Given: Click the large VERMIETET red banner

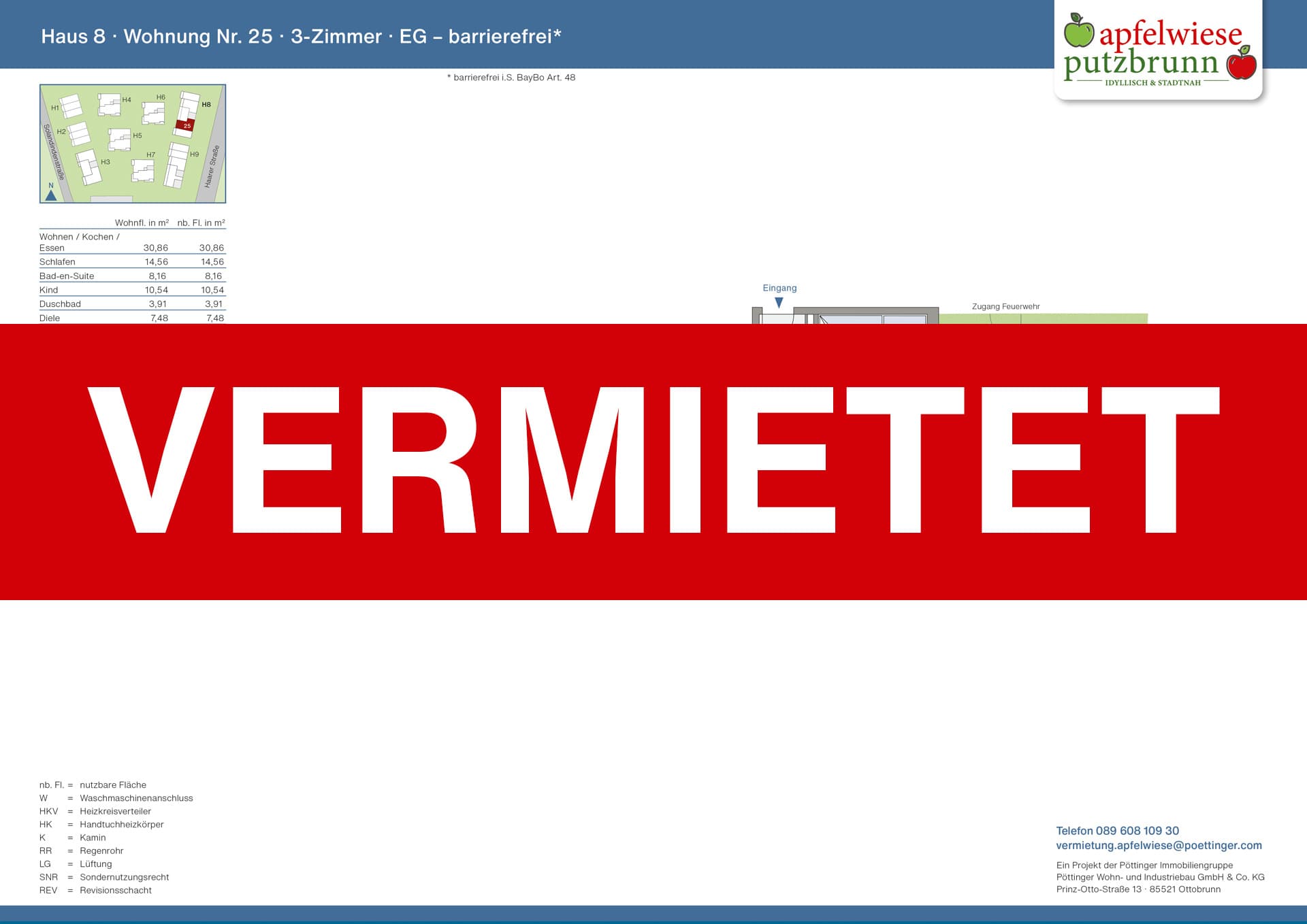Looking at the screenshot, I should point(653,461).
